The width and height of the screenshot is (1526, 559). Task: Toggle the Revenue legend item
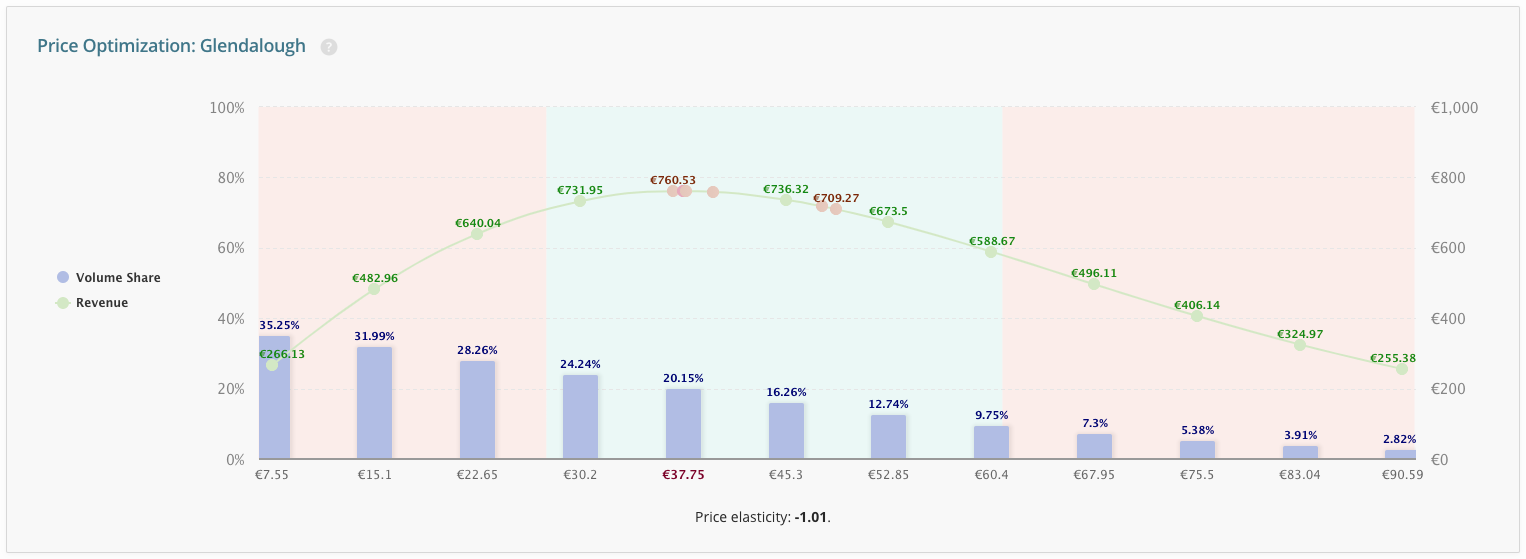tap(101, 303)
